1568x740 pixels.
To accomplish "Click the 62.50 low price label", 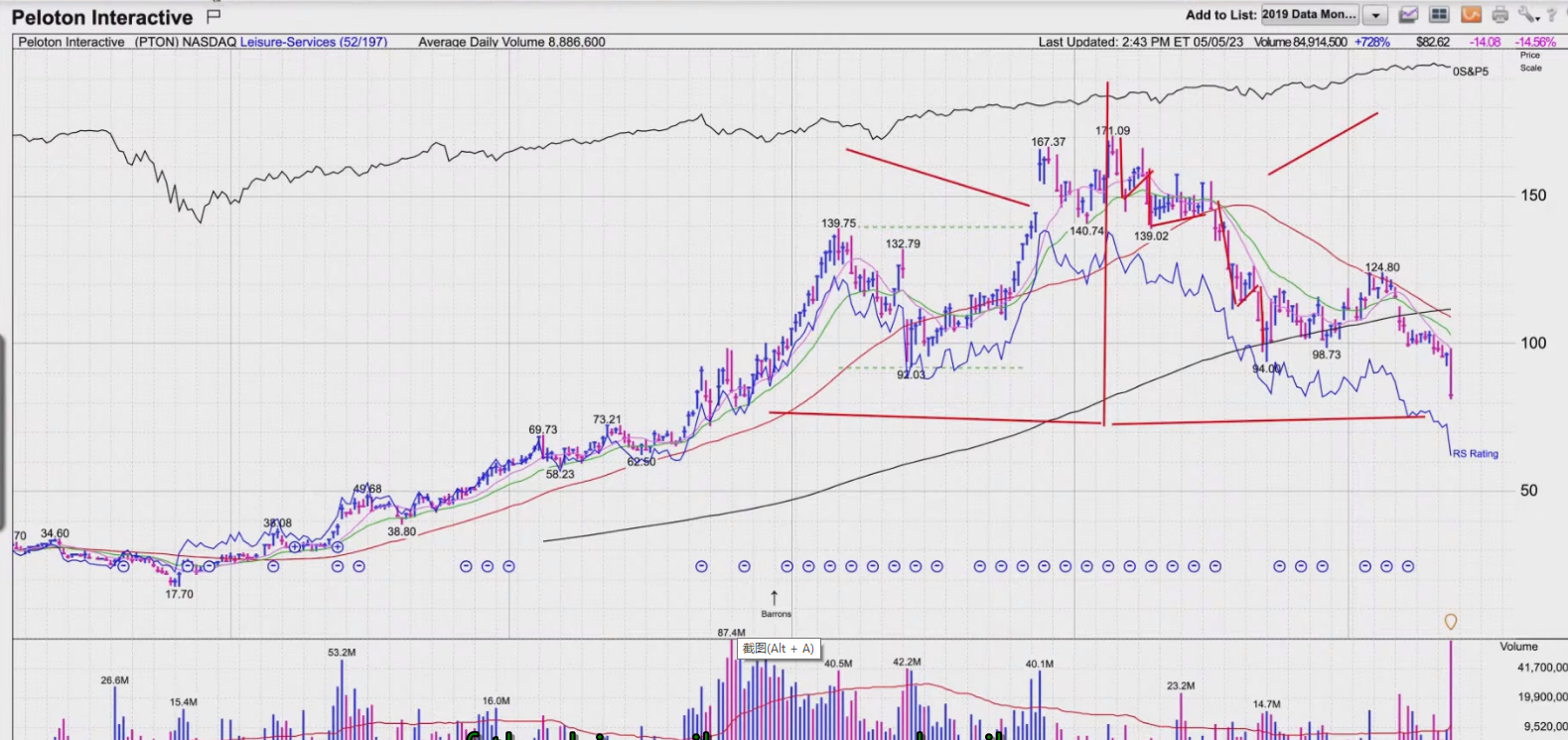I will [641, 462].
